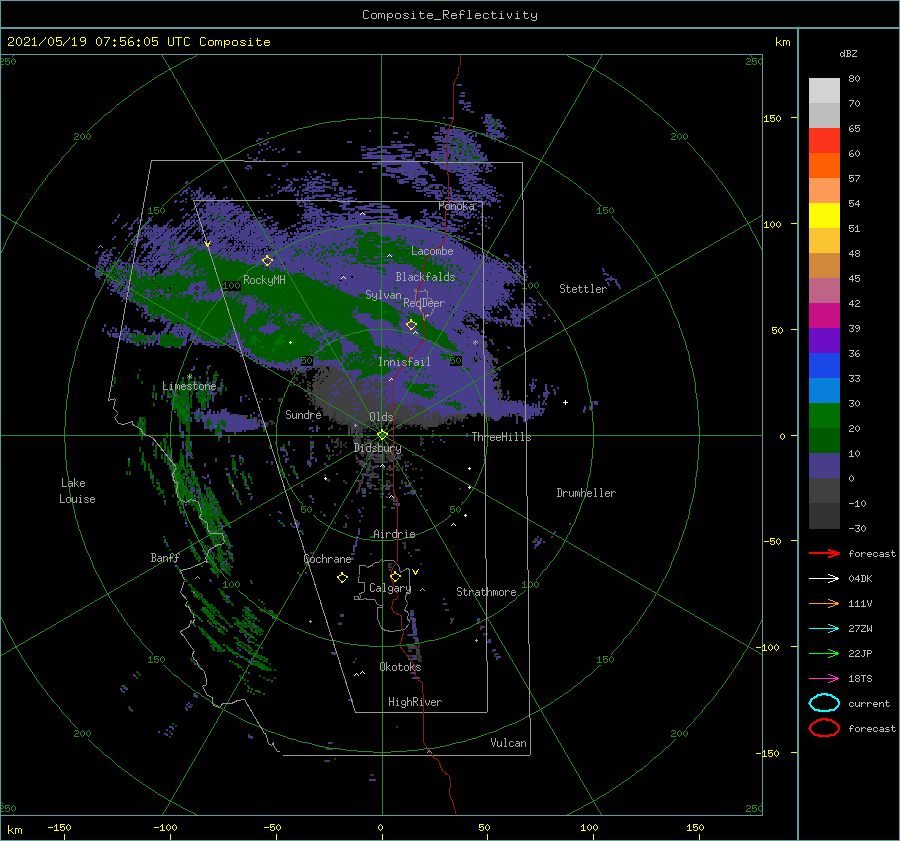Image resolution: width=900 pixels, height=841 pixels.
Task: Click the HighRiver town label
Action: [x=415, y=702]
